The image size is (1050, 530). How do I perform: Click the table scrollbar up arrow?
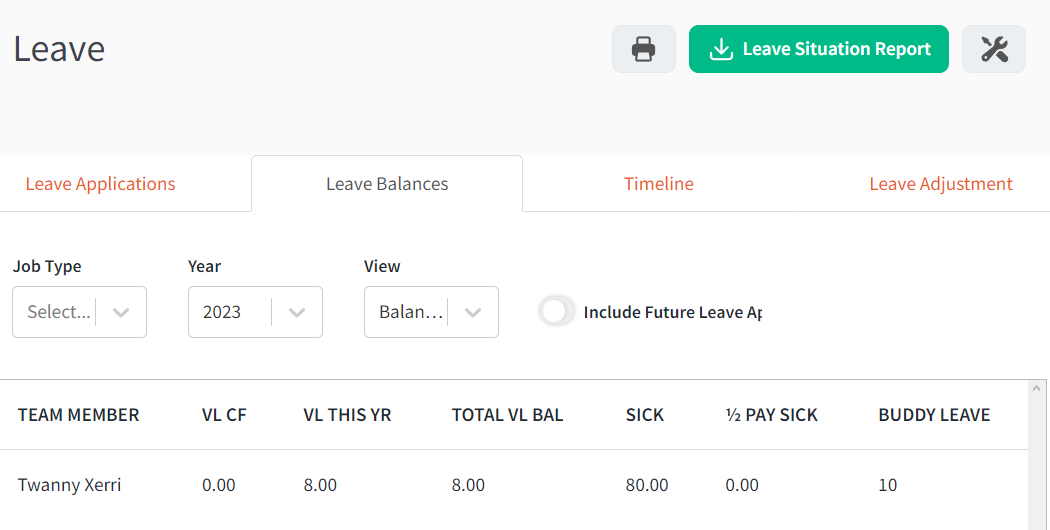click(1036, 388)
